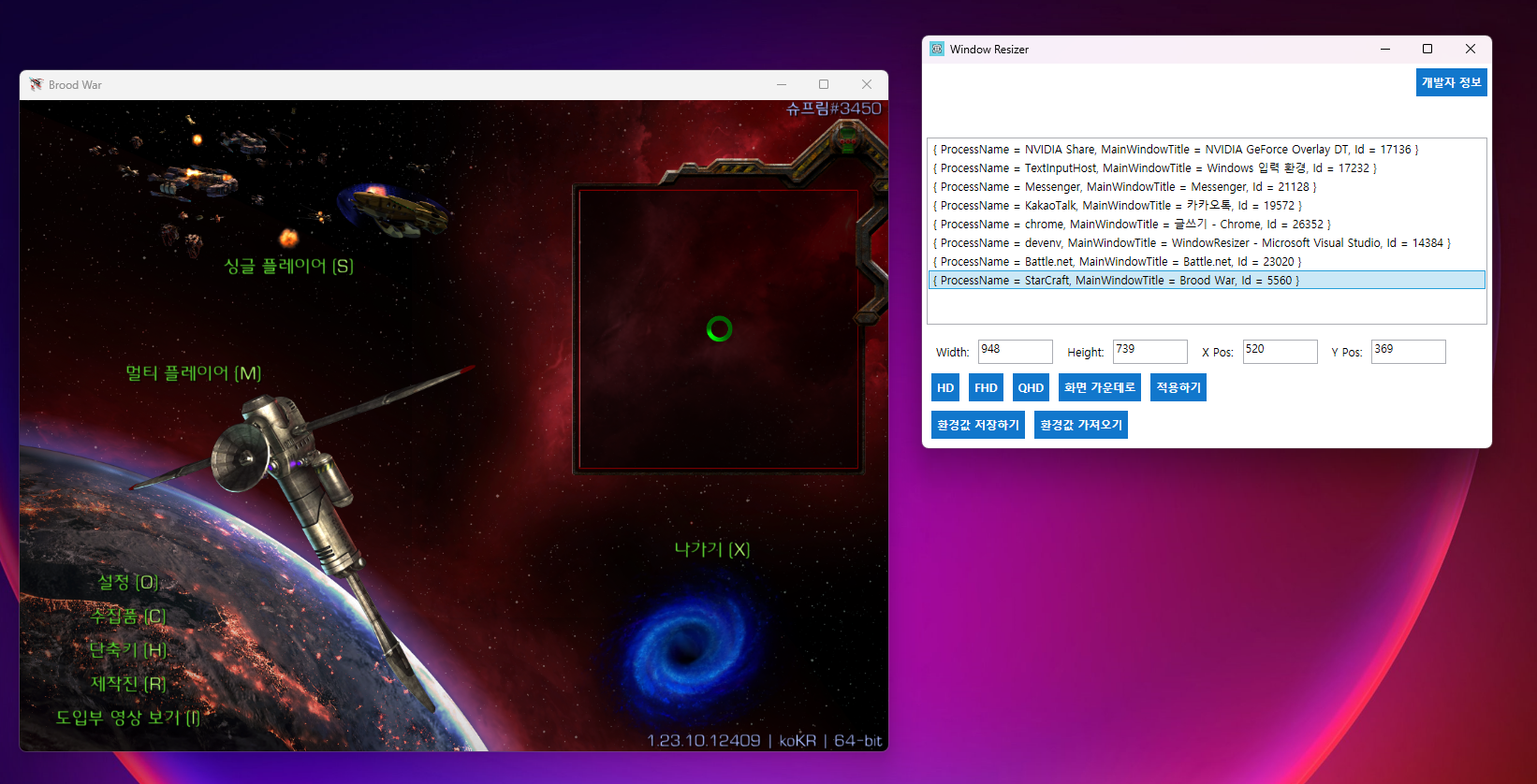Select 나가기 (X) to exit game
Viewport: 1537px width, 784px height.
tap(712, 549)
